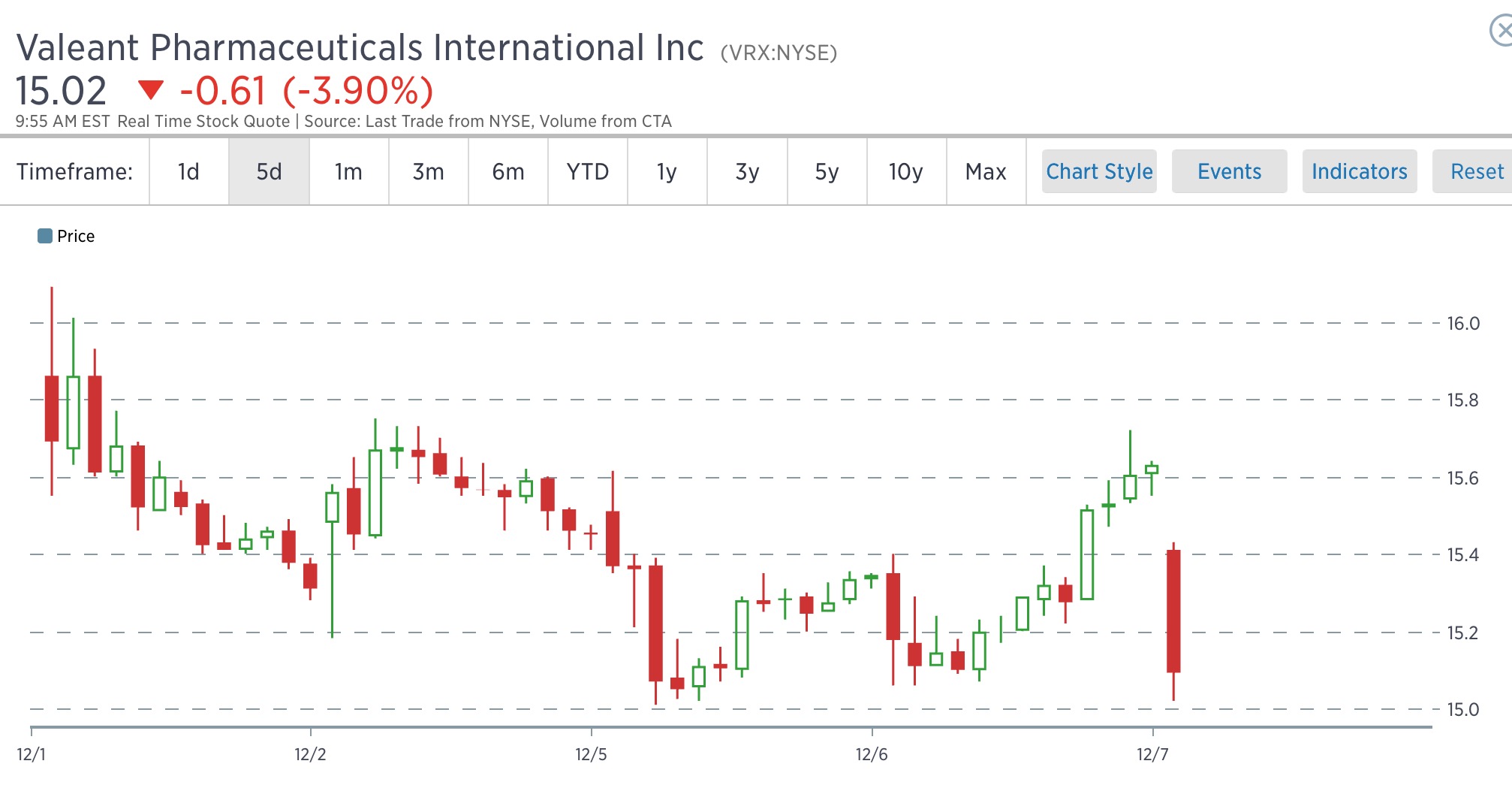
Task: Click the 15.4 price axis label
Action: pyautogui.click(x=1463, y=555)
